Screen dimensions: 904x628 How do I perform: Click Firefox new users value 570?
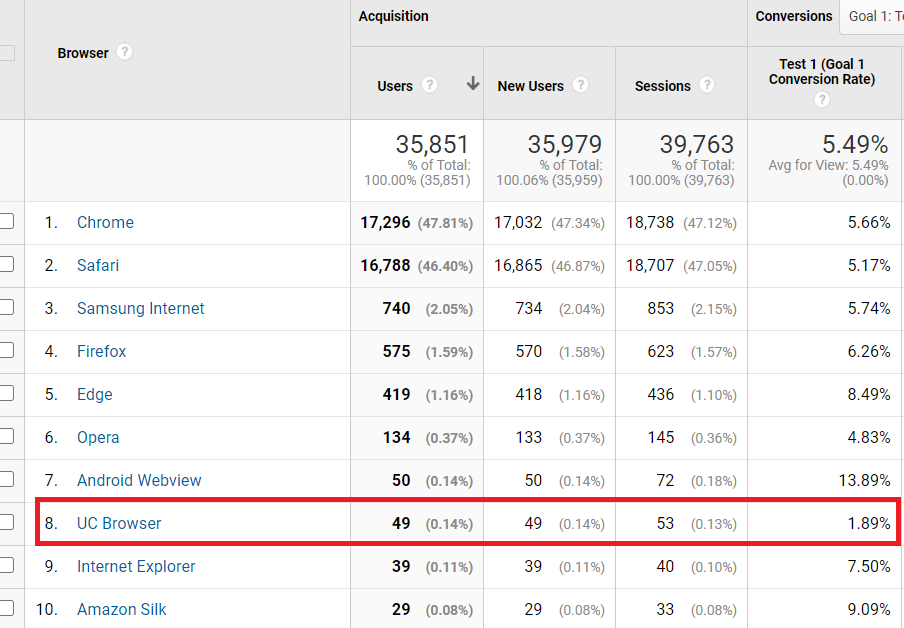[x=529, y=351]
